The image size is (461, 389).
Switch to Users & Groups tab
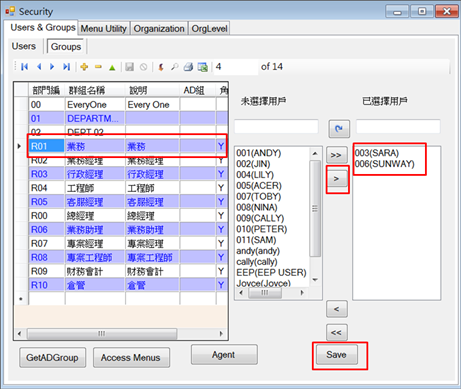pos(42,27)
